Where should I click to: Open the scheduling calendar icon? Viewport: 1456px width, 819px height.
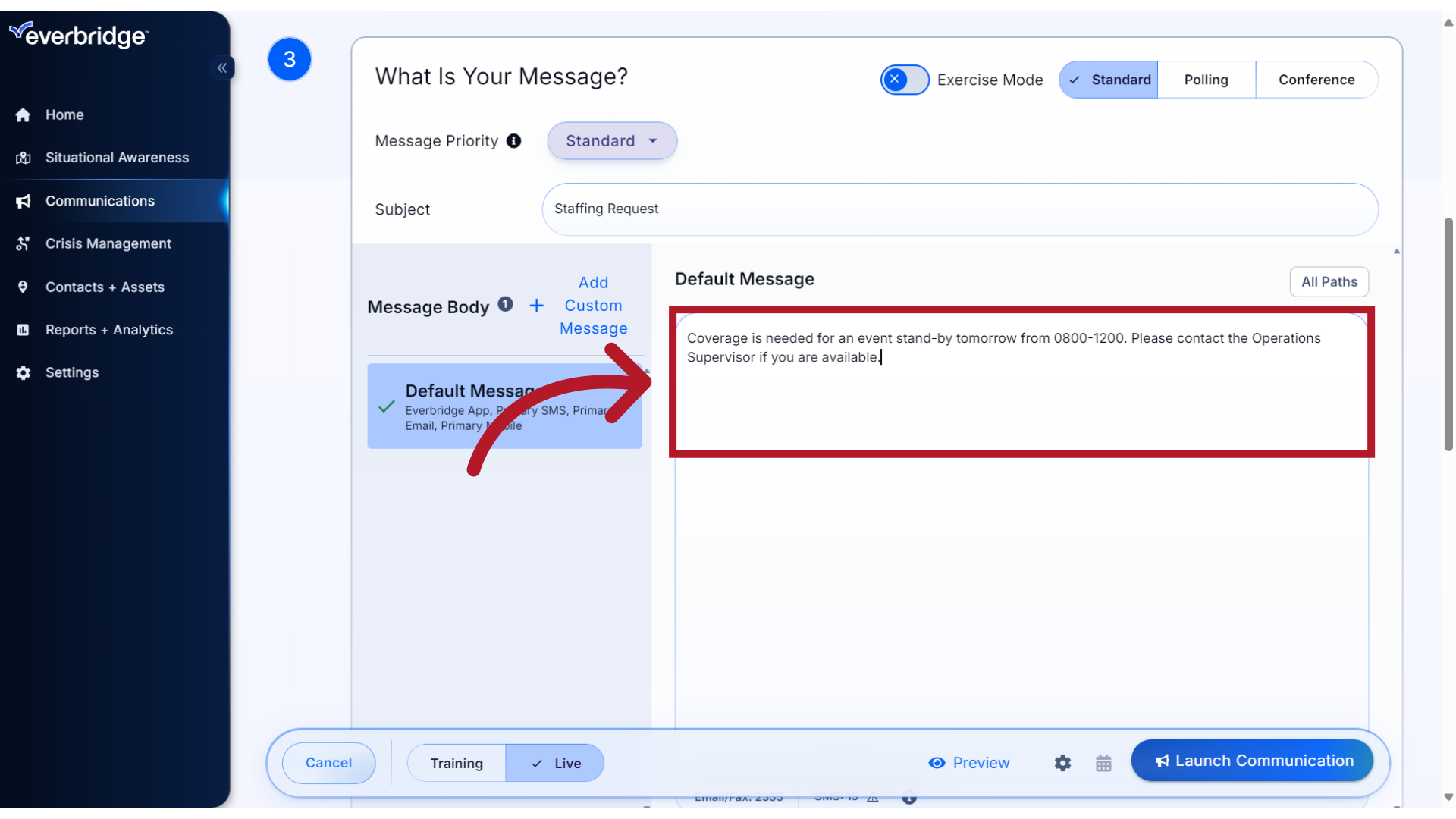coord(1103,763)
